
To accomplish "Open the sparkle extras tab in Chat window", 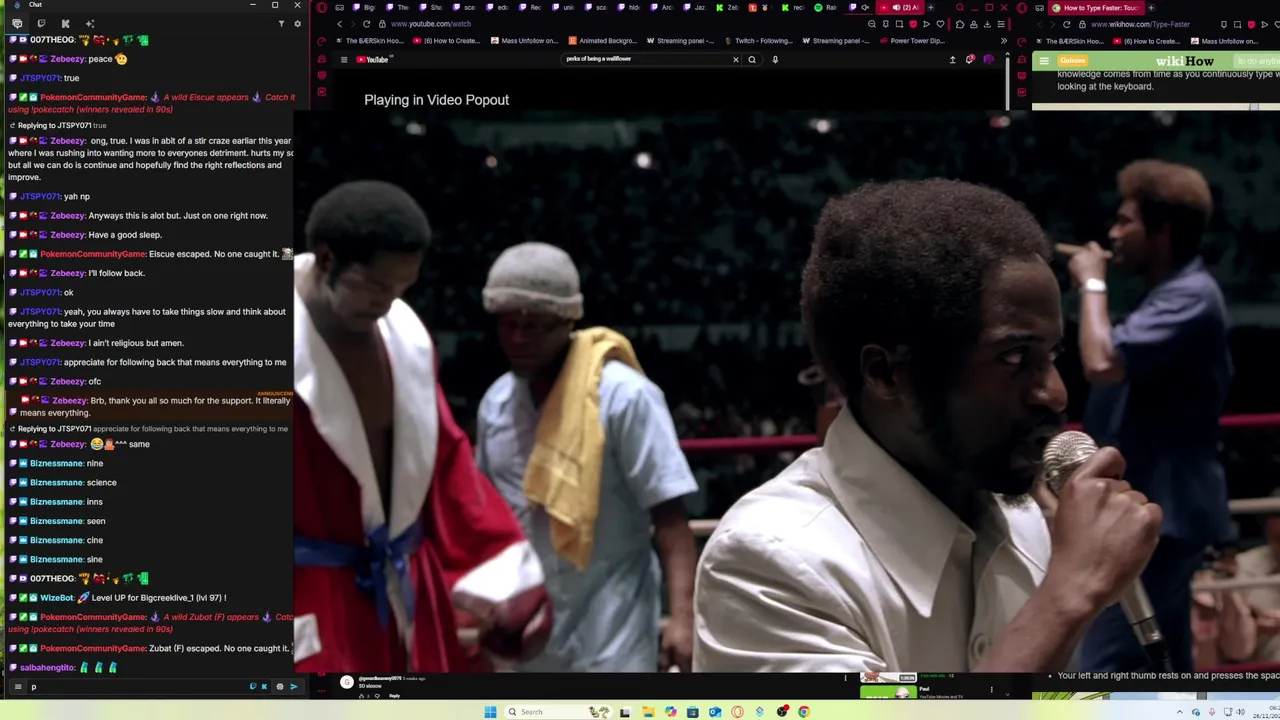I will pyautogui.click(x=89, y=23).
